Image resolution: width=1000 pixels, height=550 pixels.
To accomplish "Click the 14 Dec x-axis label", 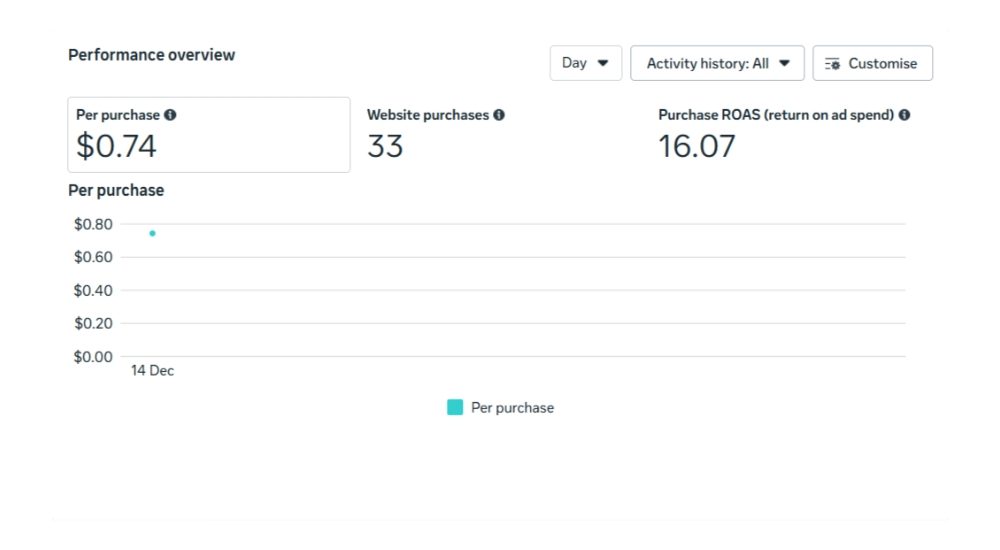I will (x=152, y=371).
